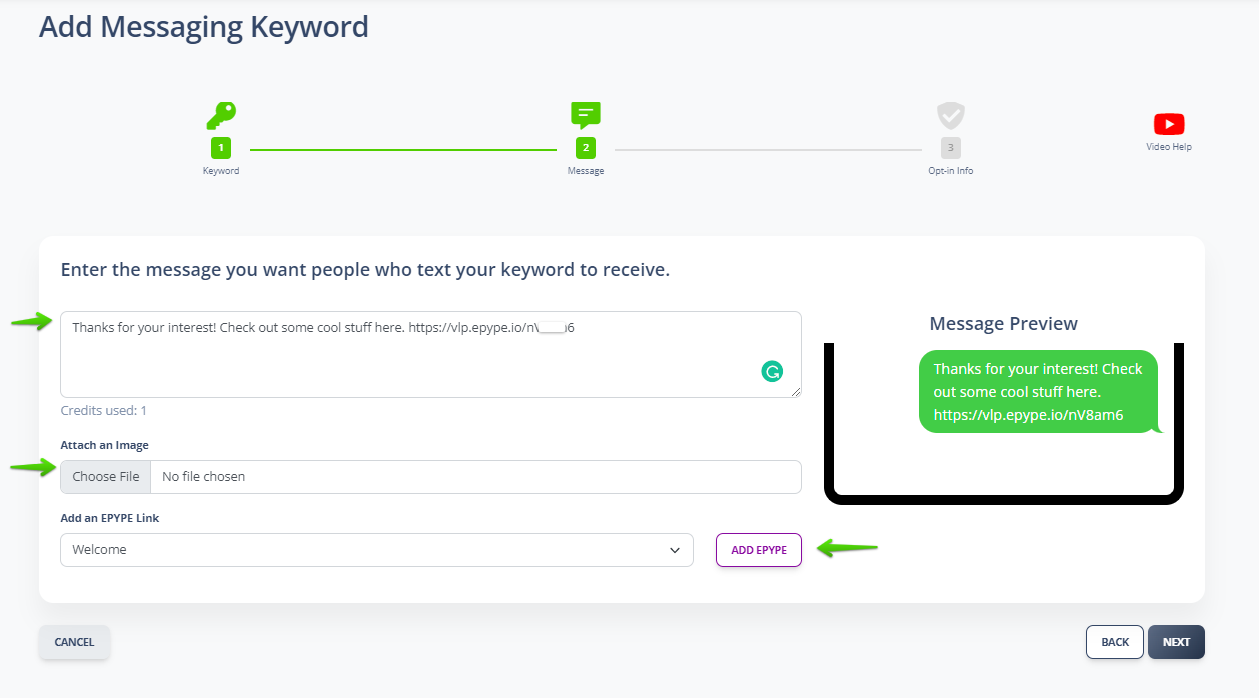
Task: Go to step 1 number badge
Action: [x=221, y=148]
